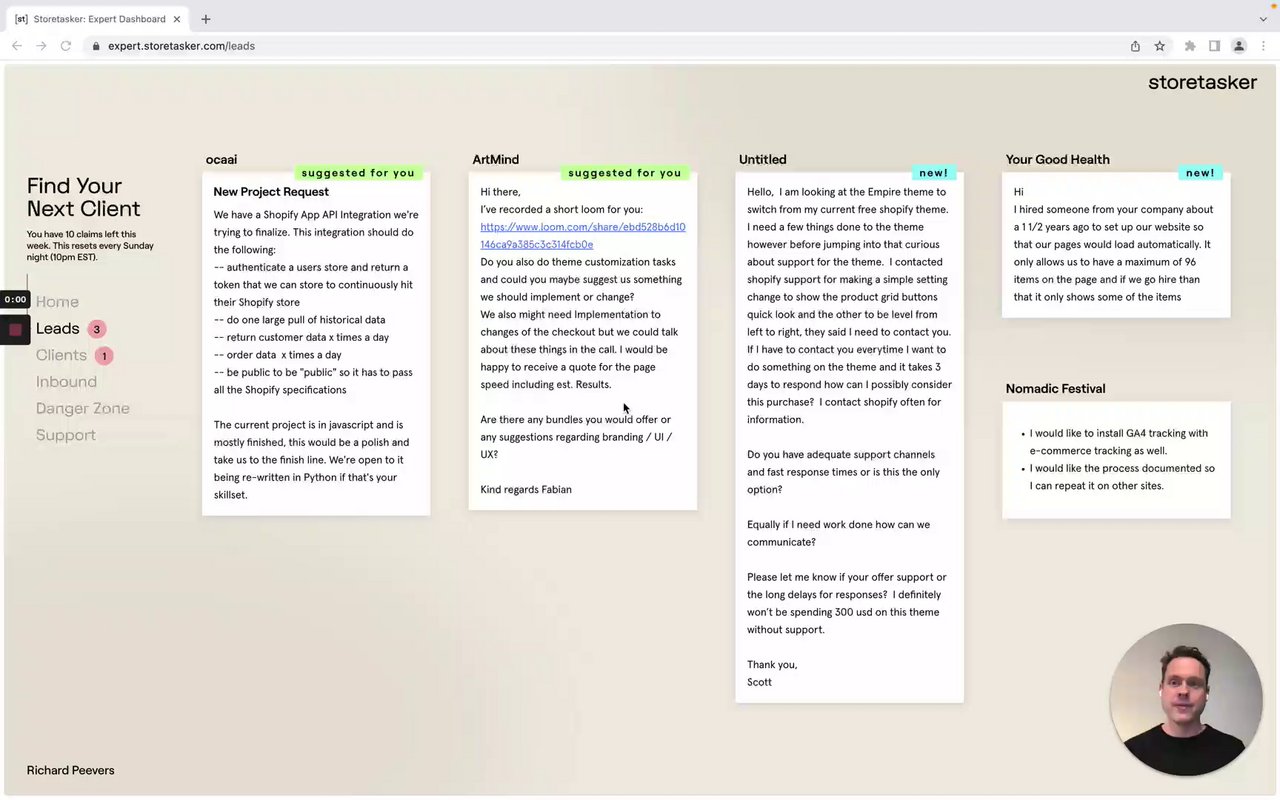Click the New Project Request heading
Image resolution: width=1280 pixels, height=800 pixels.
271,192
